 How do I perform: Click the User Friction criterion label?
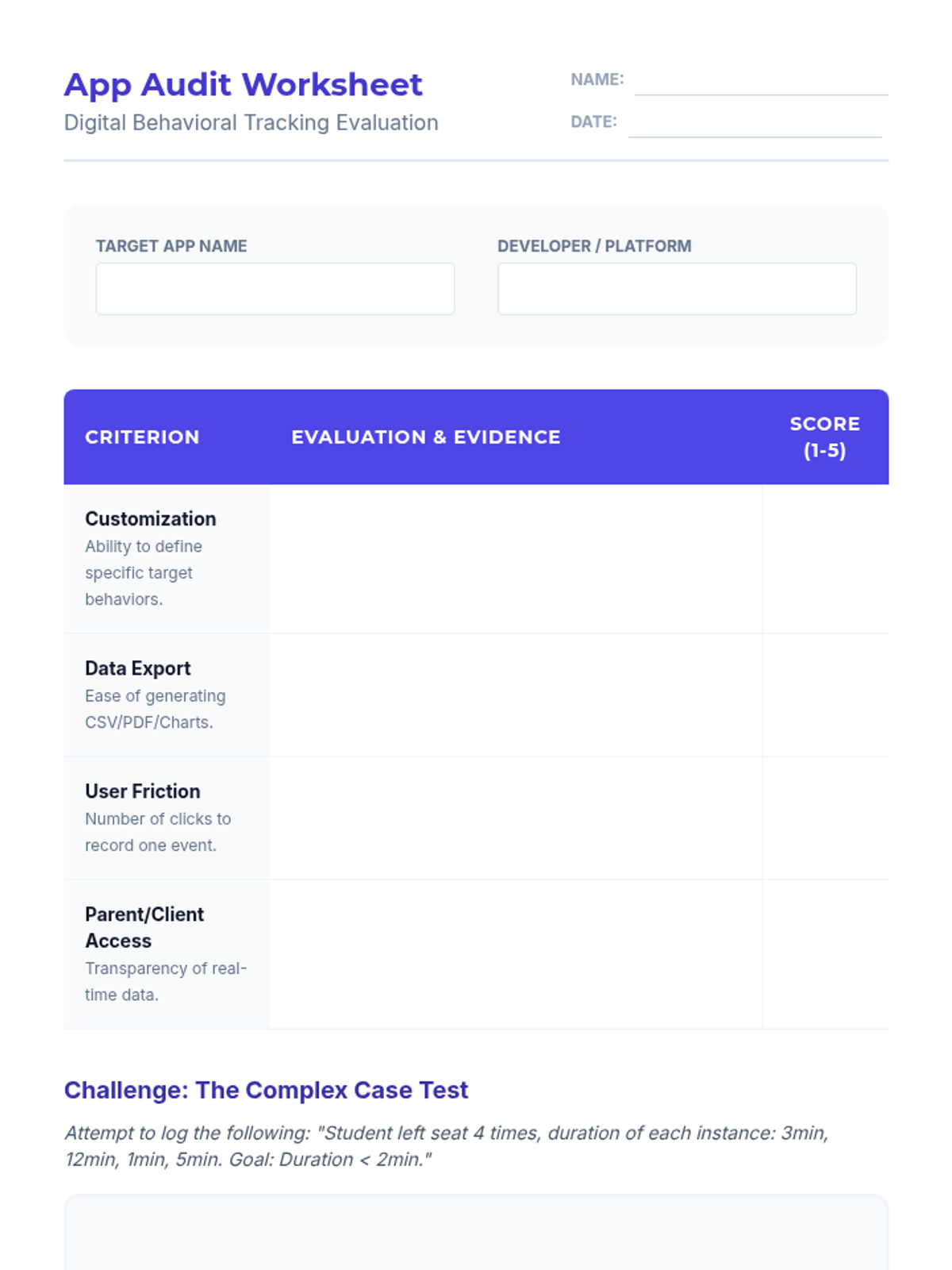click(x=143, y=791)
